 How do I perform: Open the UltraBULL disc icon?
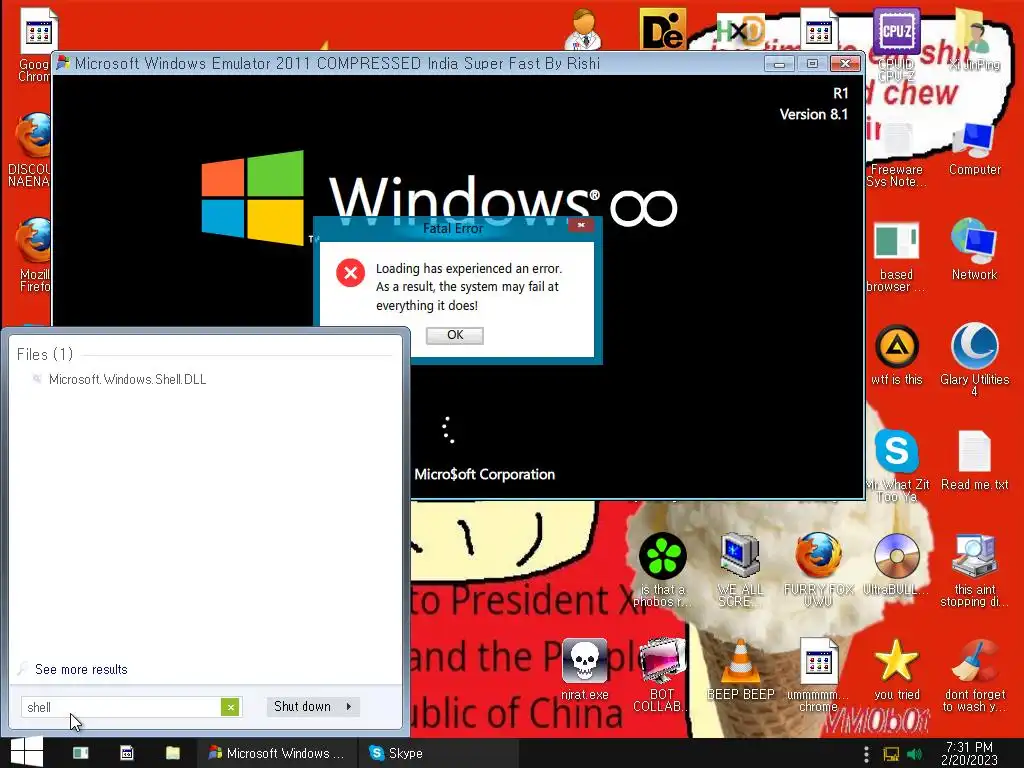(x=897, y=565)
